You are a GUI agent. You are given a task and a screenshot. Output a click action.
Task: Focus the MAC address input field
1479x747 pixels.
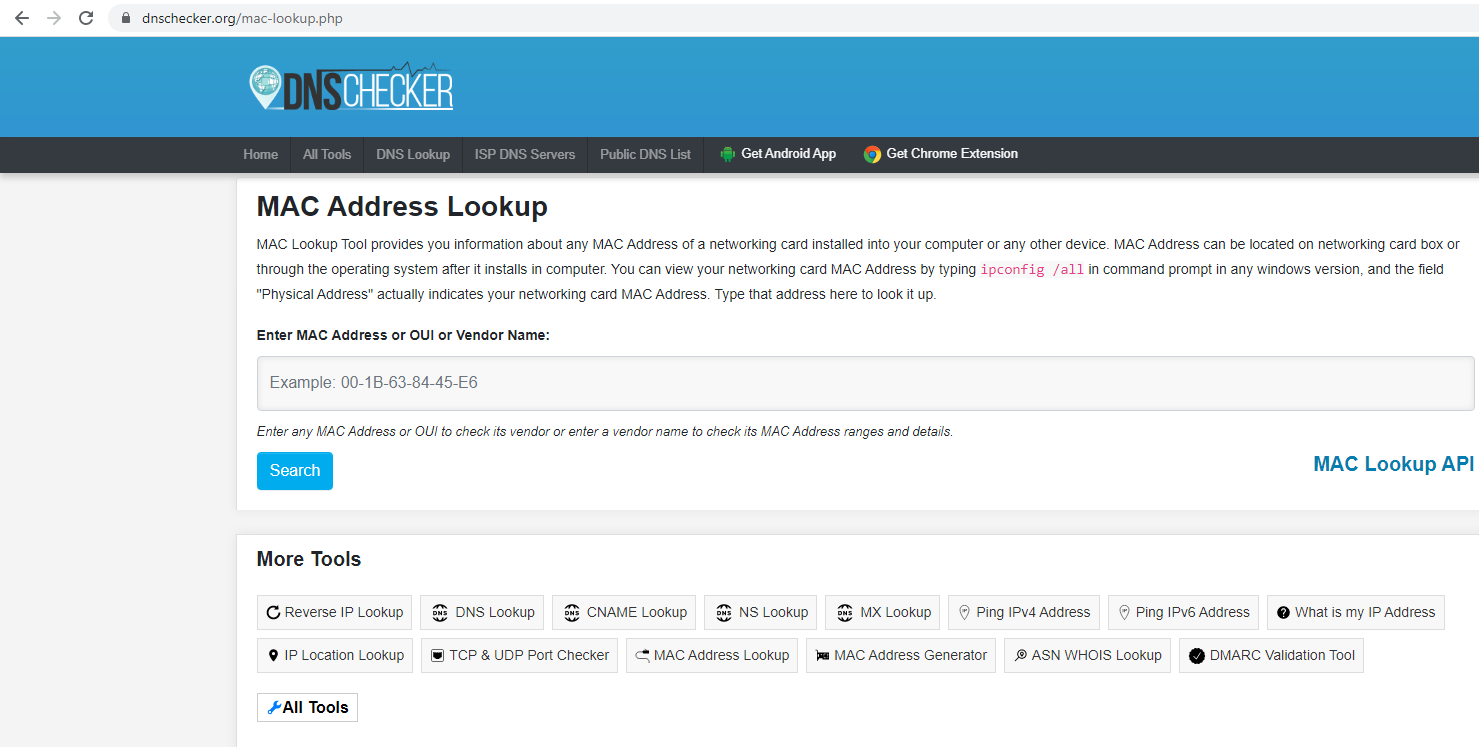(865, 383)
